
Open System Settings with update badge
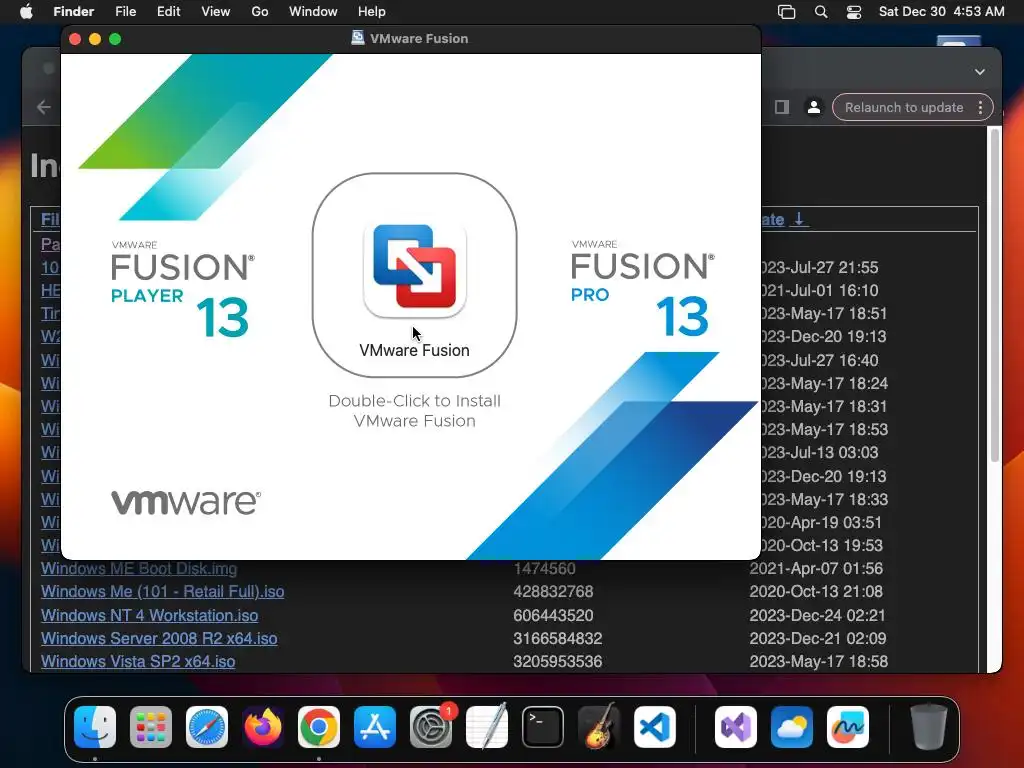[431, 727]
